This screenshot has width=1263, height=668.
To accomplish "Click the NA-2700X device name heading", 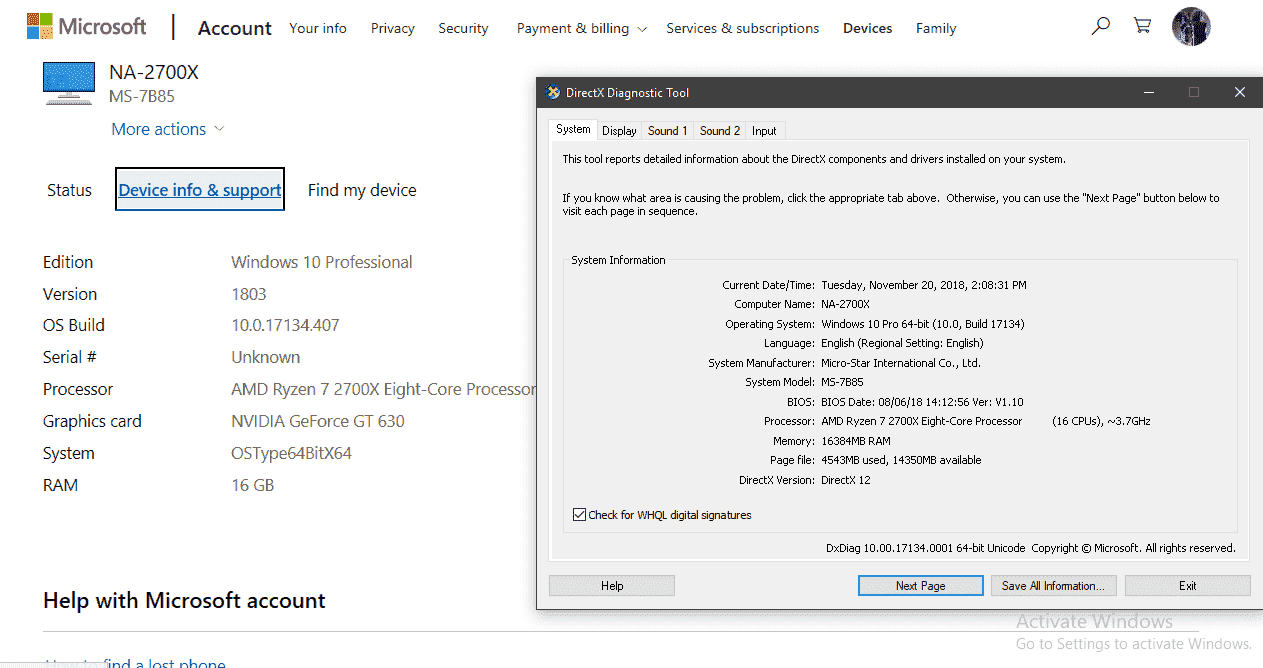I will [x=154, y=72].
